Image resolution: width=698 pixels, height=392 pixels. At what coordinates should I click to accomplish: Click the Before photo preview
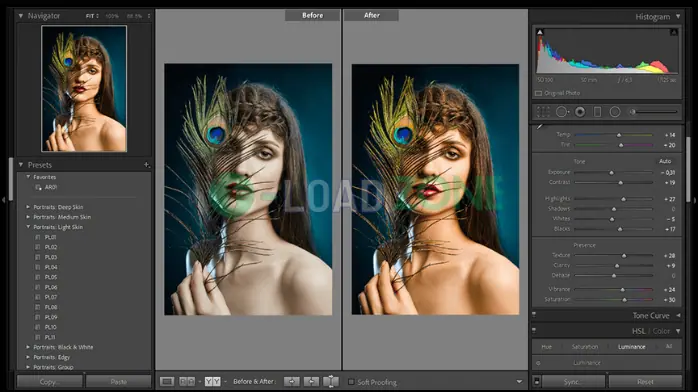pos(248,189)
